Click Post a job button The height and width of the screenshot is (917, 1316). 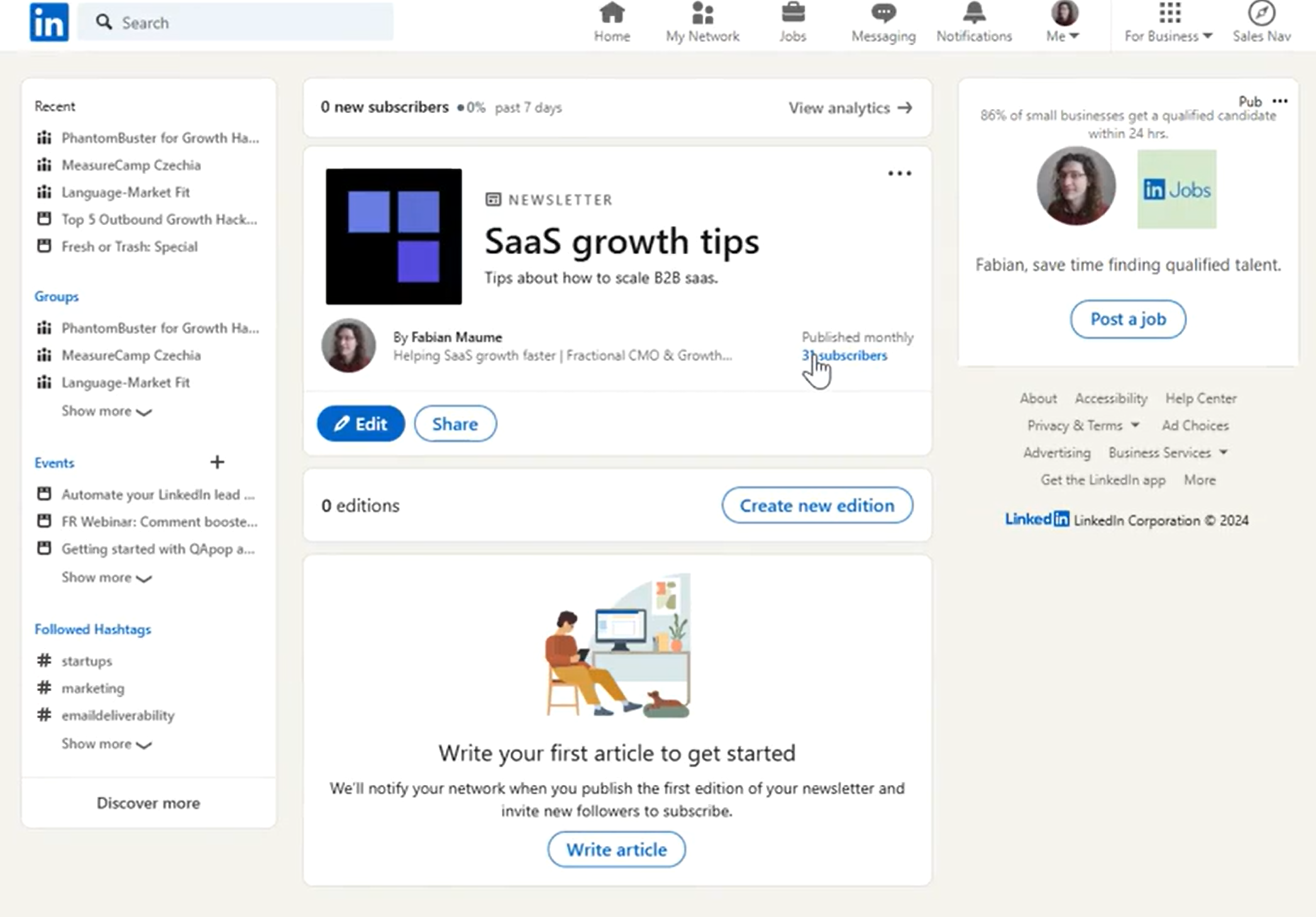1128,319
